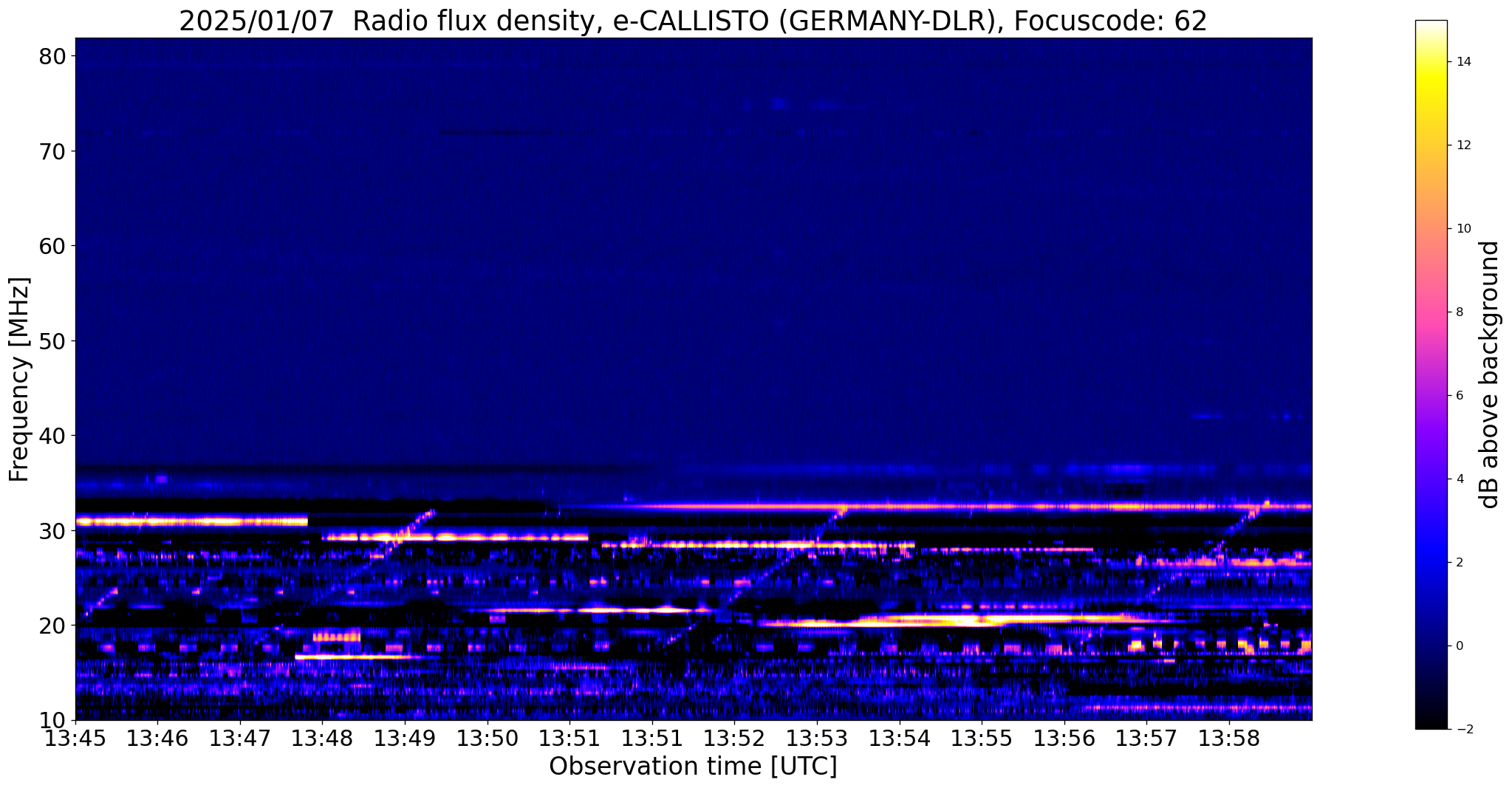Click the 13:50 time tick label

click(x=488, y=739)
